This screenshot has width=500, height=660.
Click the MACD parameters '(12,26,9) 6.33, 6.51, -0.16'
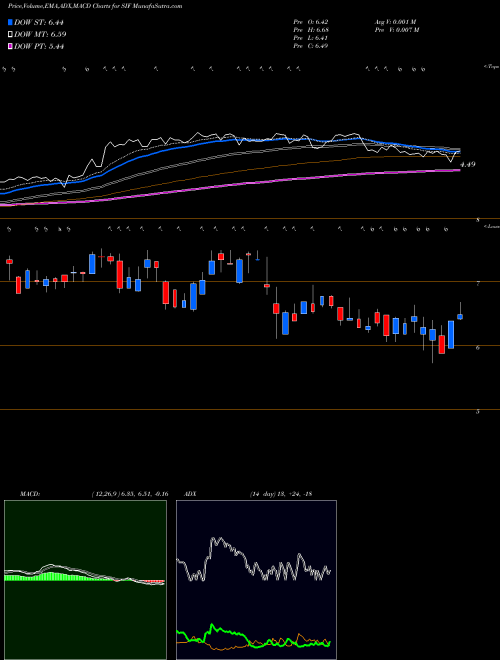click(x=129, y=494)
